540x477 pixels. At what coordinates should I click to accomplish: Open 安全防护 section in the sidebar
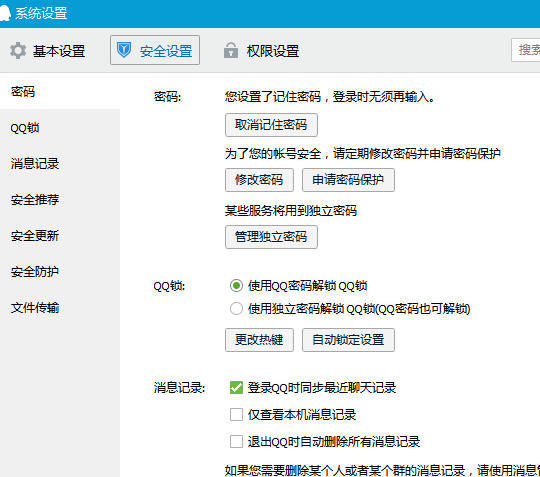click(x=60, y=272)
